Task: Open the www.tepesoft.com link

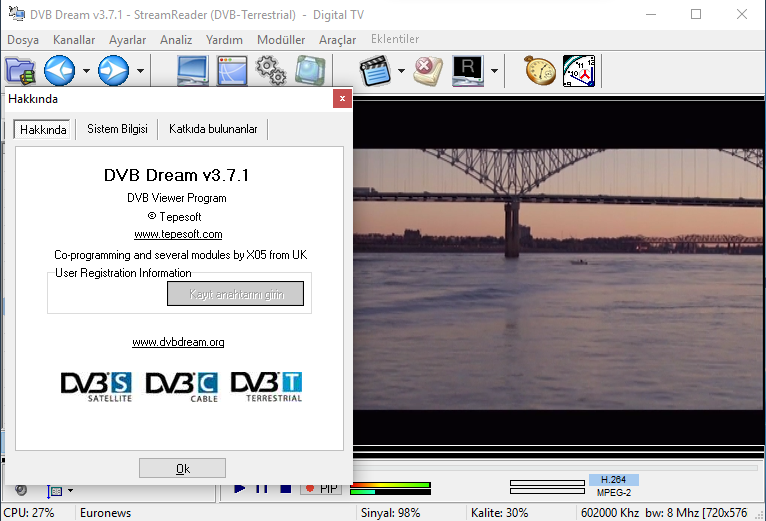Action: [178, 234]
